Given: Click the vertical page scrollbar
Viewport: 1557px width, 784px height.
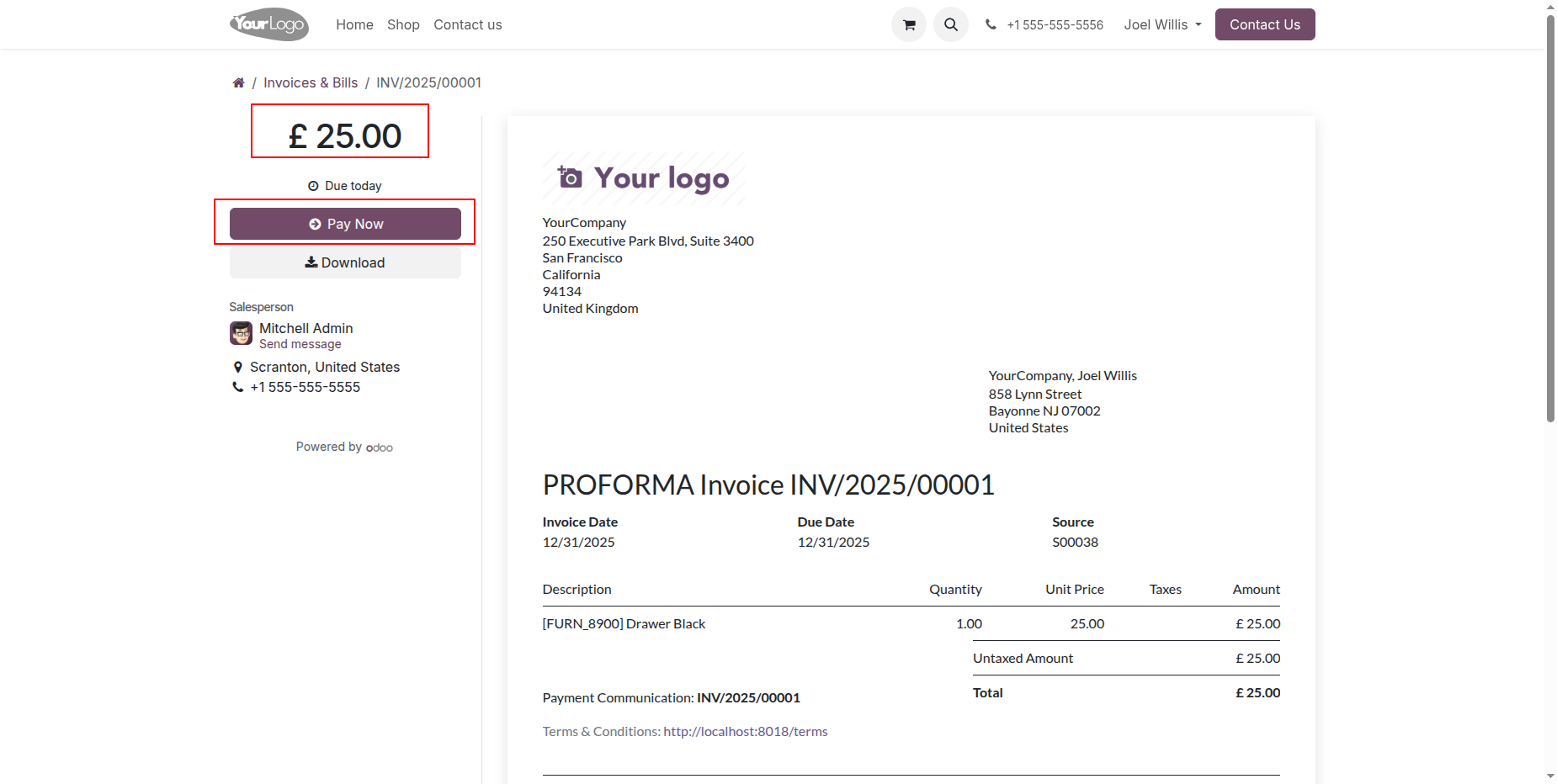Looking at the screenshot, I should [x=1550, y=219].
